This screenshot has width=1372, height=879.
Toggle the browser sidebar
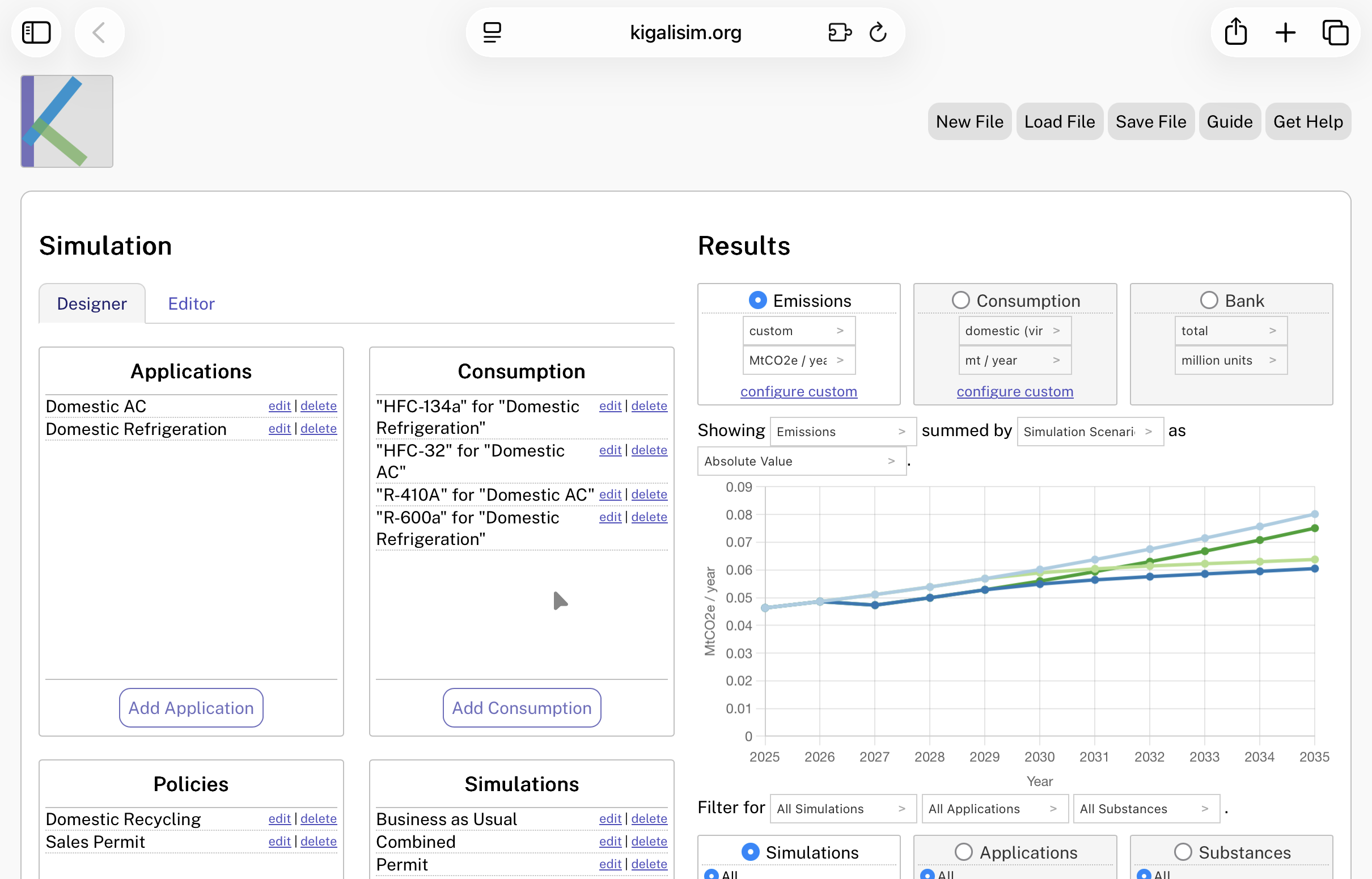[36, 32]
